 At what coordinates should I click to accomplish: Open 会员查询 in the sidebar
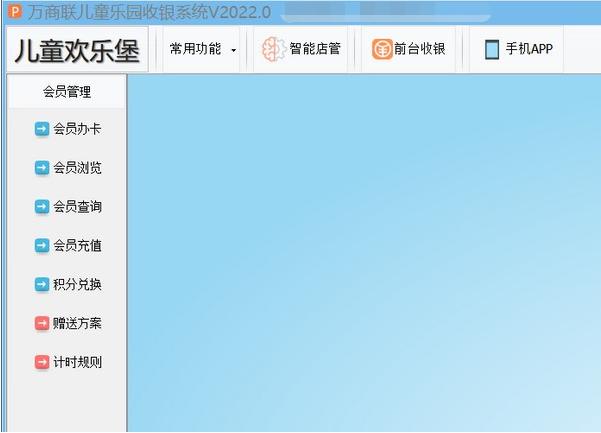(68, 207)
